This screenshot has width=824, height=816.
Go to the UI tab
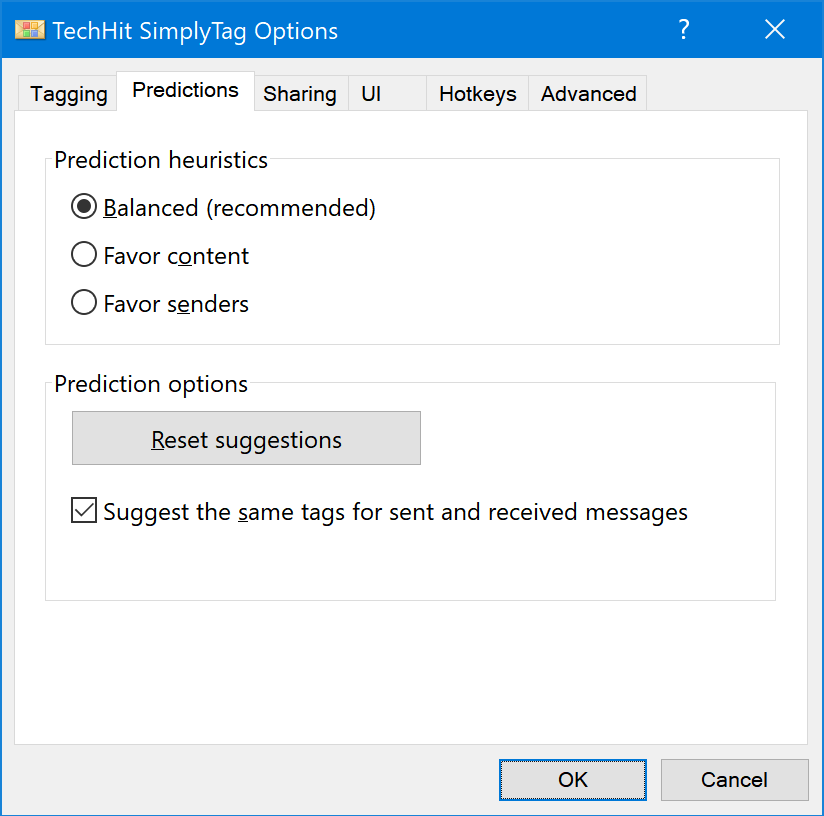(387, 94)
